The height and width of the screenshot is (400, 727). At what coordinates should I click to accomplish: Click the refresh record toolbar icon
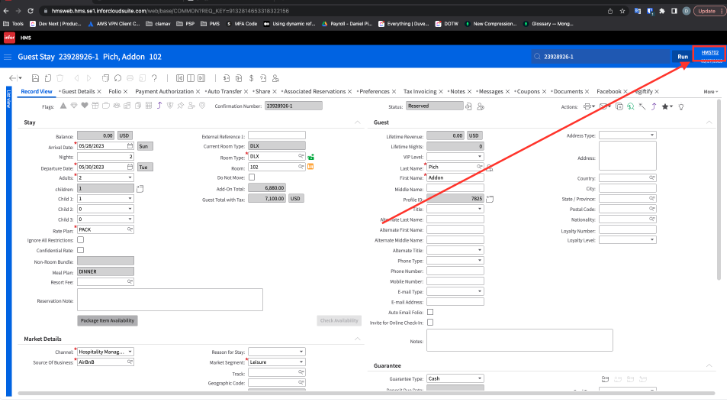click(x=118, y=78)
